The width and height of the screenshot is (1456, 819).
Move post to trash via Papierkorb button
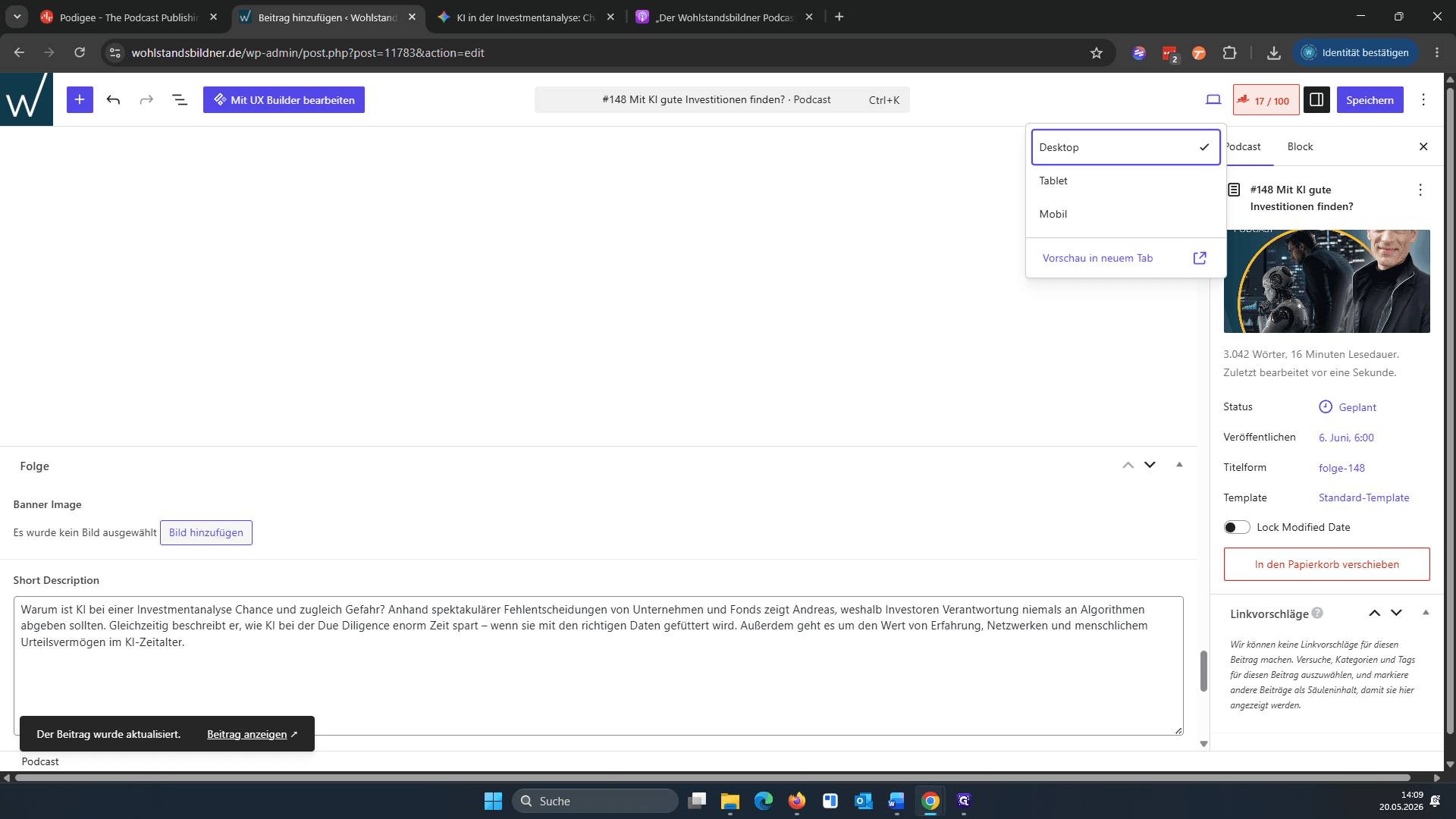(x=1326, y=564)
